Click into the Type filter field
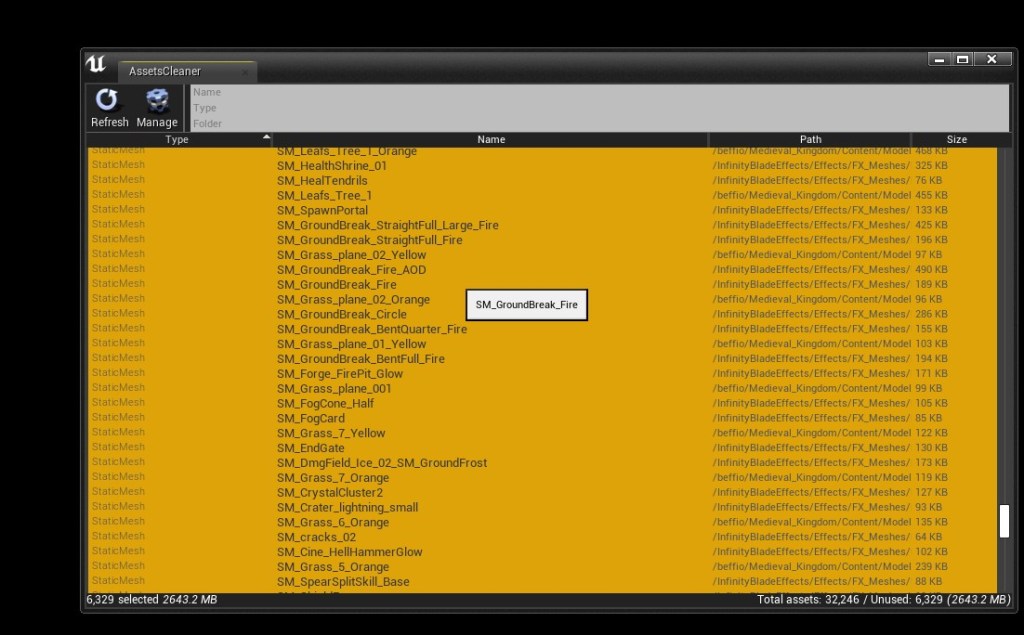This screenshot has height=635, width=1024. point(598,108)
